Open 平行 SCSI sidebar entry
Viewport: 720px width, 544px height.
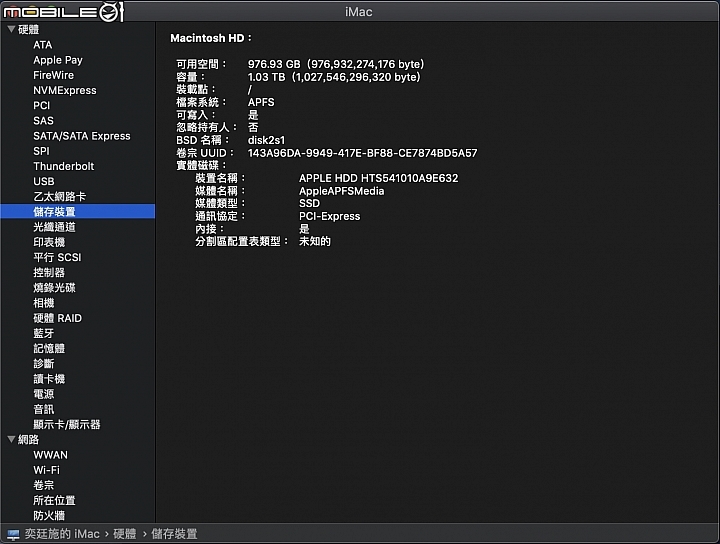[x=57, y=257]
